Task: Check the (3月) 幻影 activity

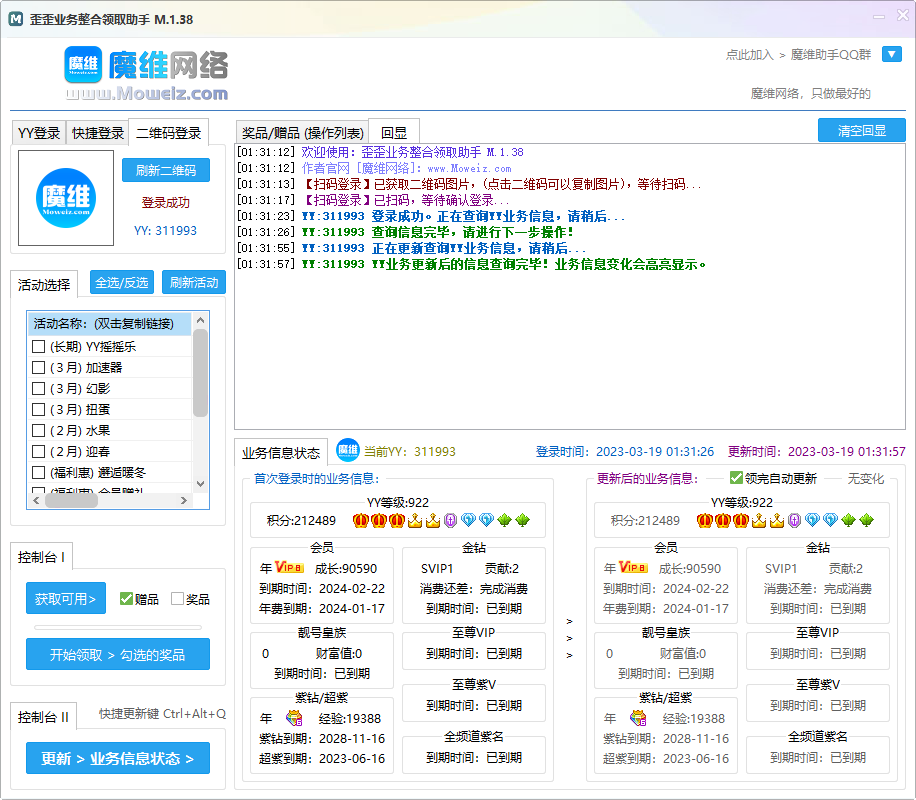Action: [x=39, y=389]
